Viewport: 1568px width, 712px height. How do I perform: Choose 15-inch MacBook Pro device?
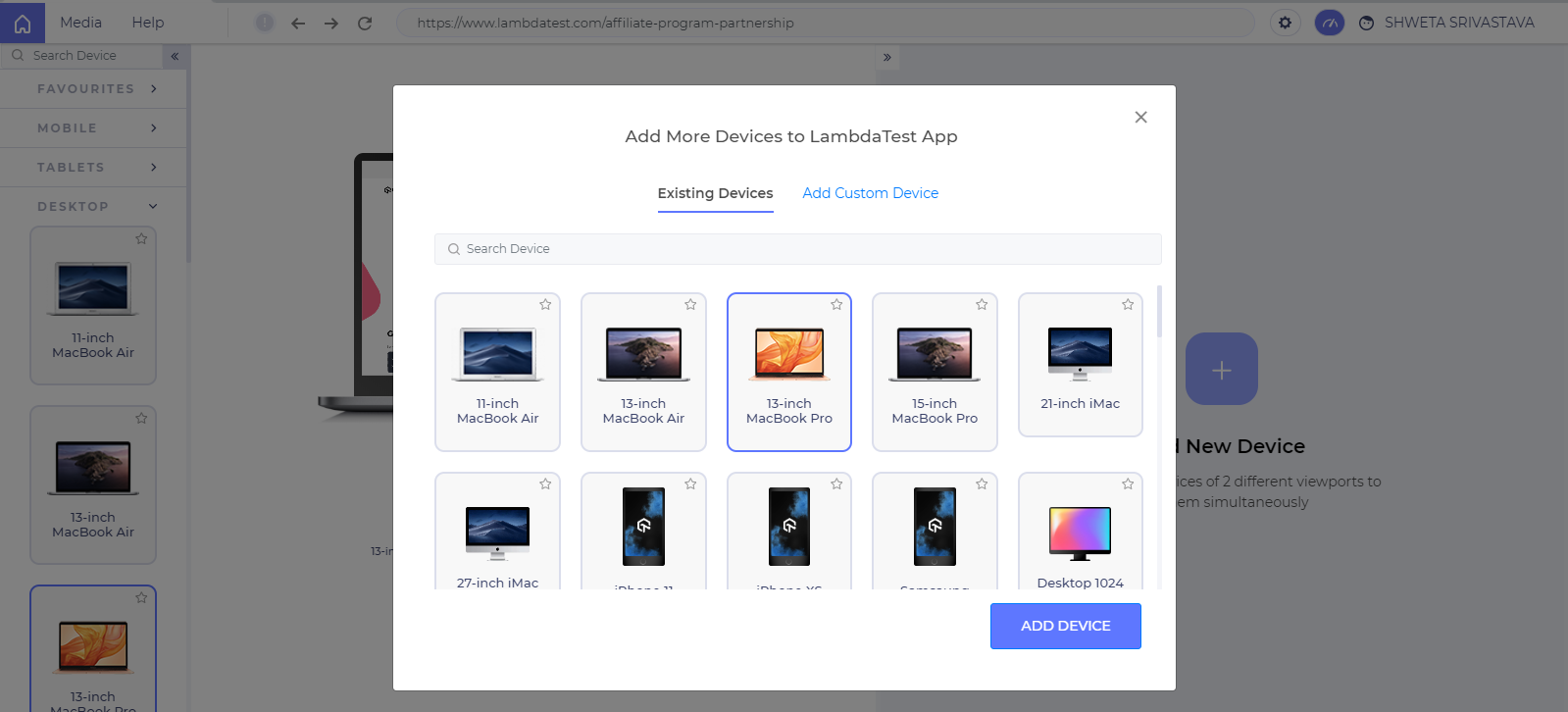[x=935, y=373]
